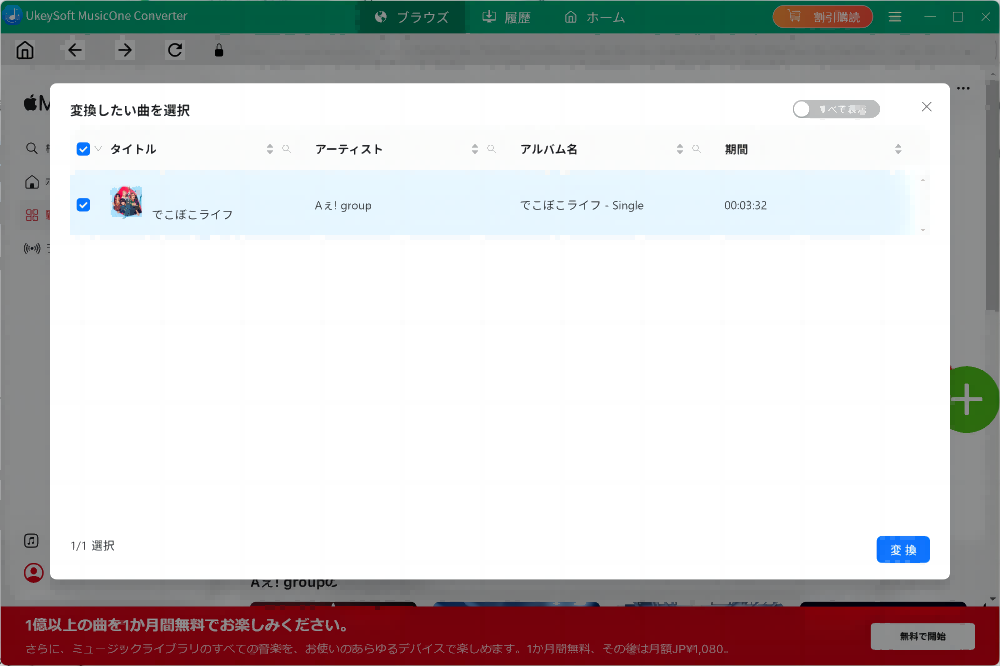The width and height of the screenshot is (1000, 666).
Task: Open the three-dots more menu
Action: coord(963,88)
